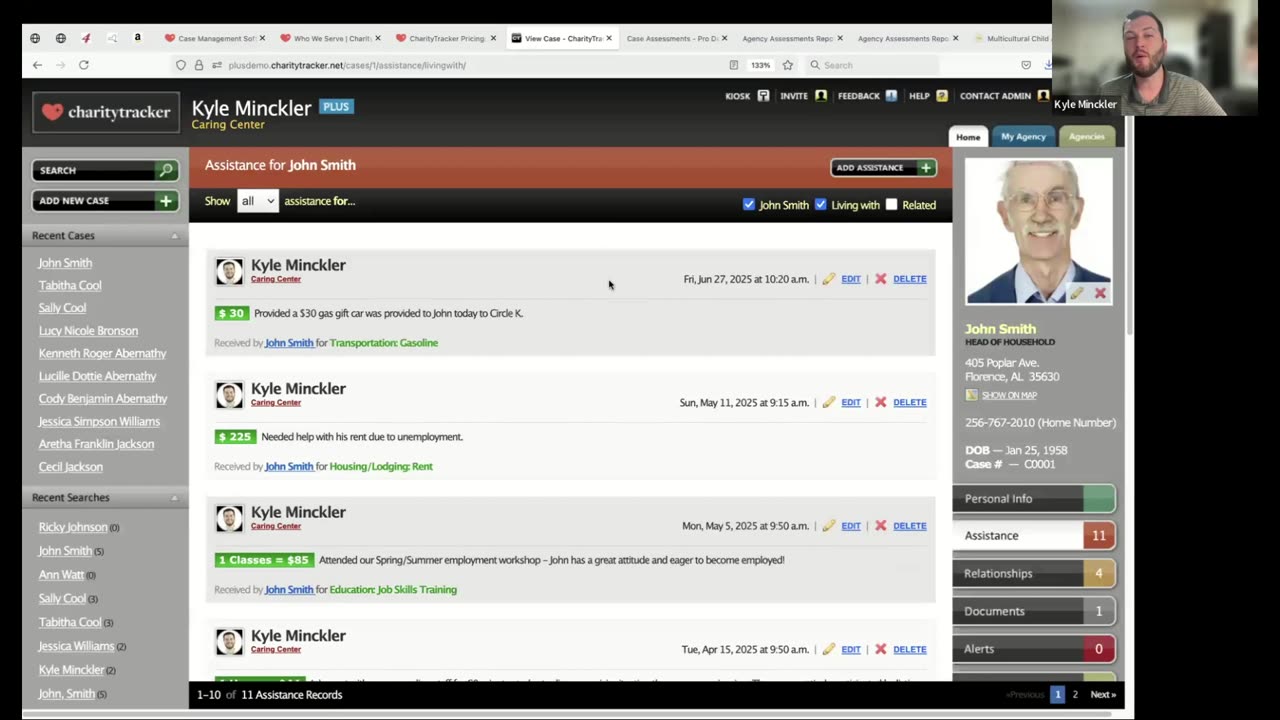Open the browser zoom 133% control
Image resolution: width=1280 pixels, height=720 pixels.
click(761, 65)
